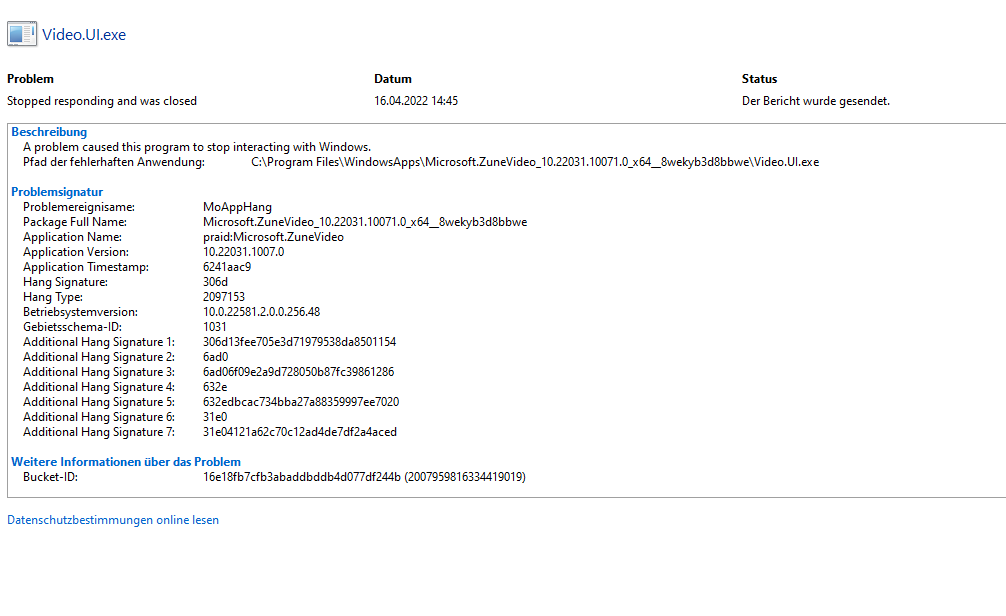Click Additional Hang Signature 3 value

click(x=298, y=372)
